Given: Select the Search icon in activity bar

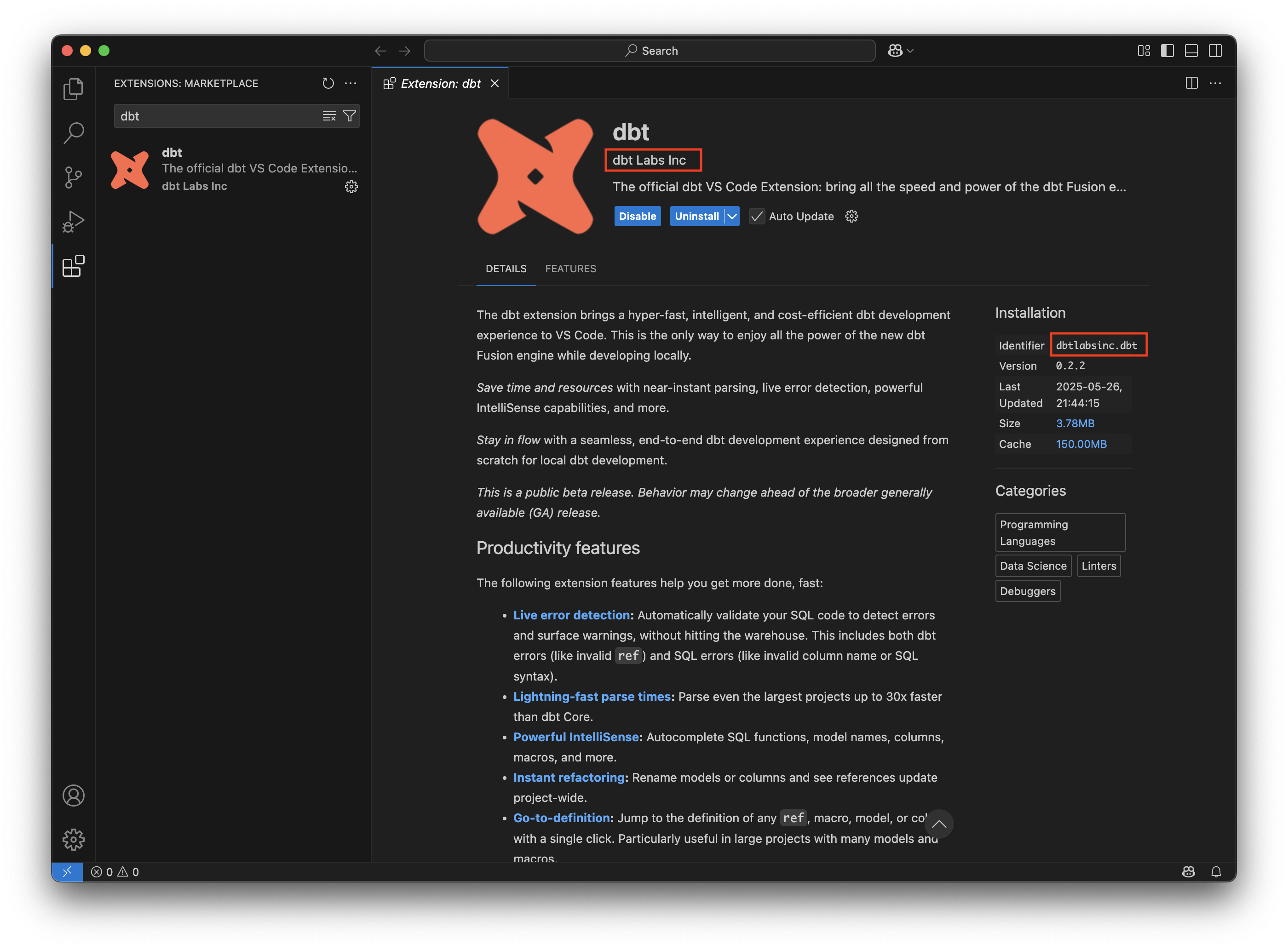Looking at the screenshot, I should pyautogui.click(x=74, y=132).
